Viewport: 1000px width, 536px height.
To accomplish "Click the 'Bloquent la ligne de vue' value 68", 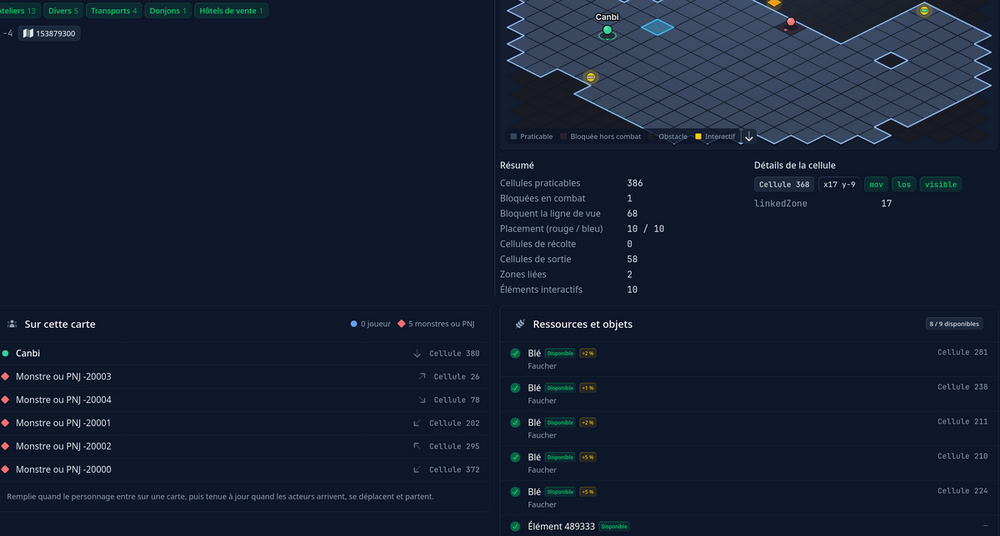I will click(x=632, y=214).
